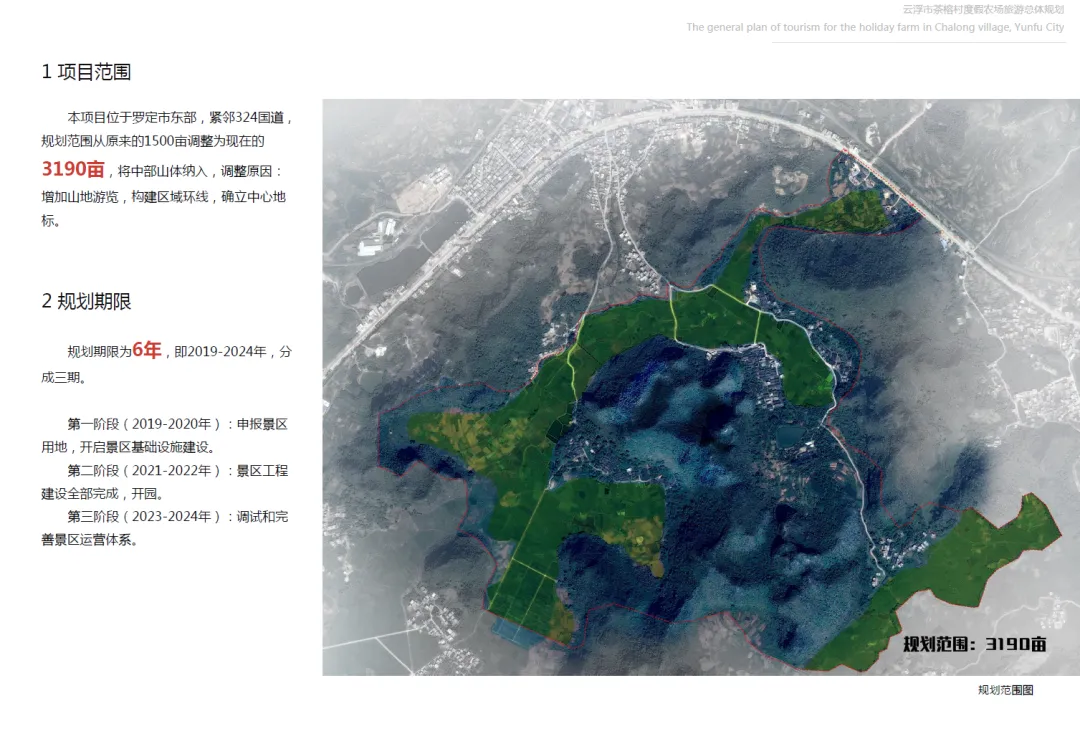Click the line '第一阶段（2019-2020年）：申报景区'
This screenshot has height=754, width=1080.
178,424
